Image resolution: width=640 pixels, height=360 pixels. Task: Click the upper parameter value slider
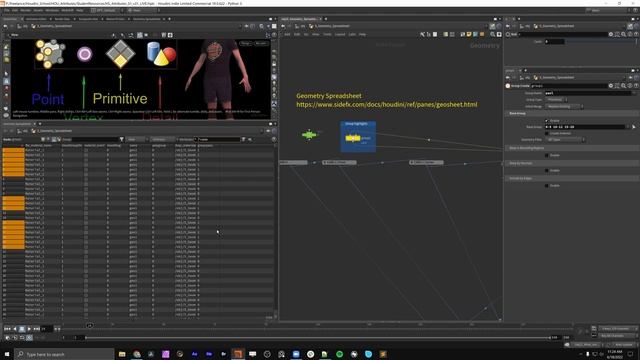600,42
